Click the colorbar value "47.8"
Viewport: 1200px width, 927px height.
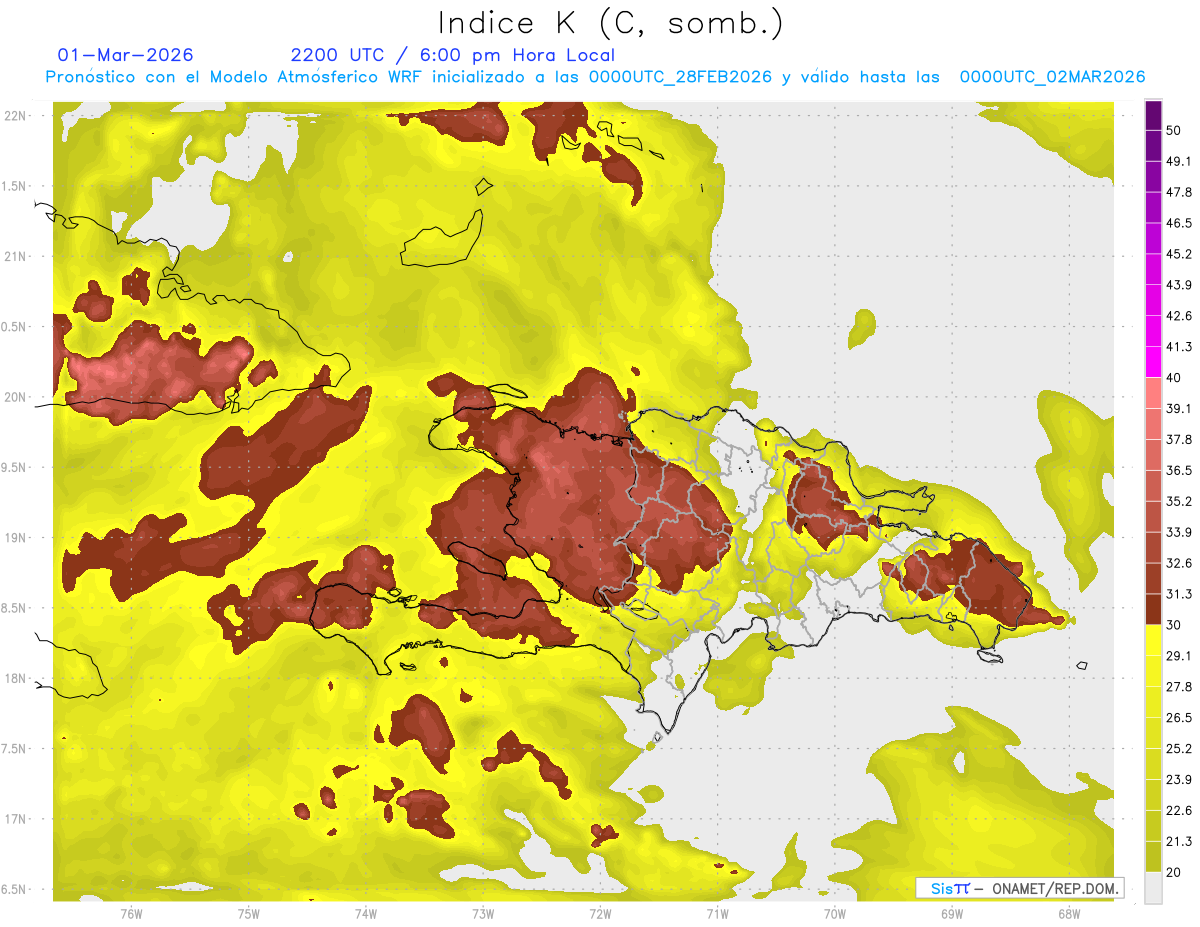click(x=1179, y=192)
